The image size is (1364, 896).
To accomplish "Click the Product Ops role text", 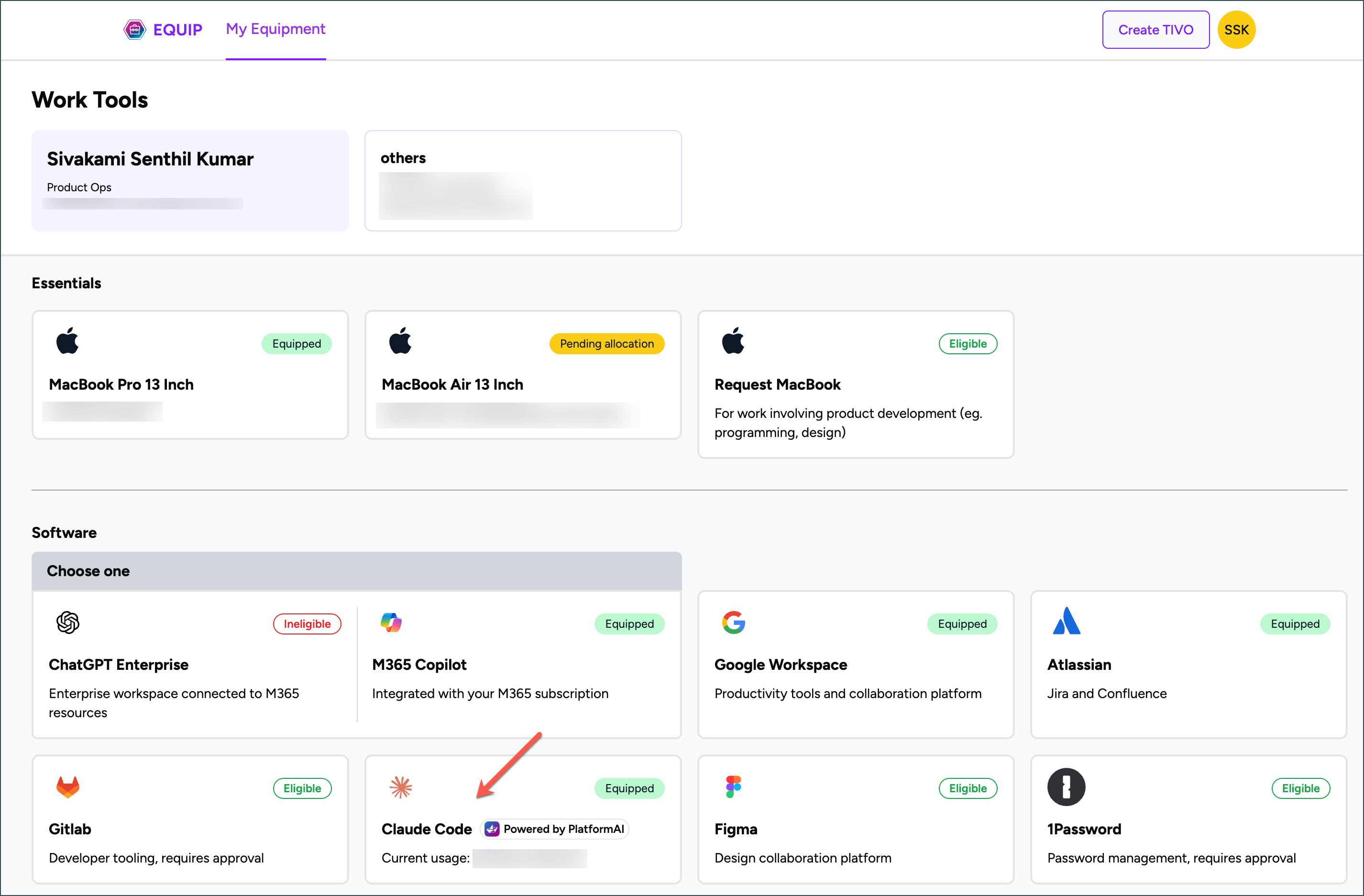I will click(x=79, y=187).
